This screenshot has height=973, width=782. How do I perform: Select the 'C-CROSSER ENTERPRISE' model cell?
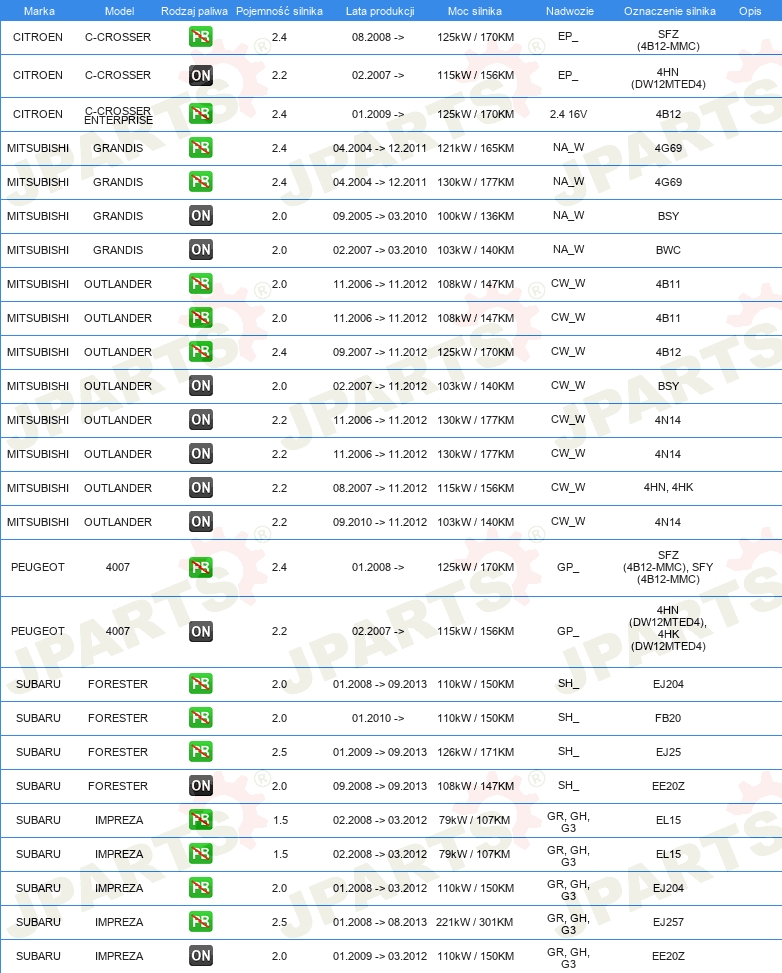click(x=118, y=115)
